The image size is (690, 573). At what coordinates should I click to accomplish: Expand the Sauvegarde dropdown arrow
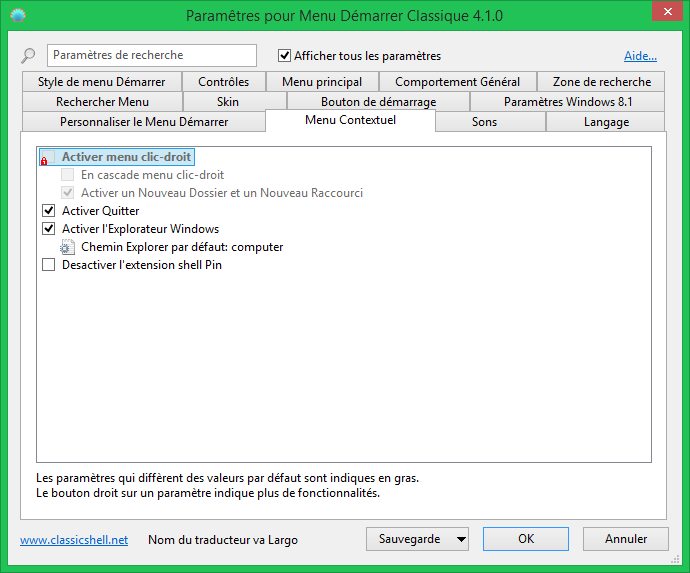[x=460, y=539]
